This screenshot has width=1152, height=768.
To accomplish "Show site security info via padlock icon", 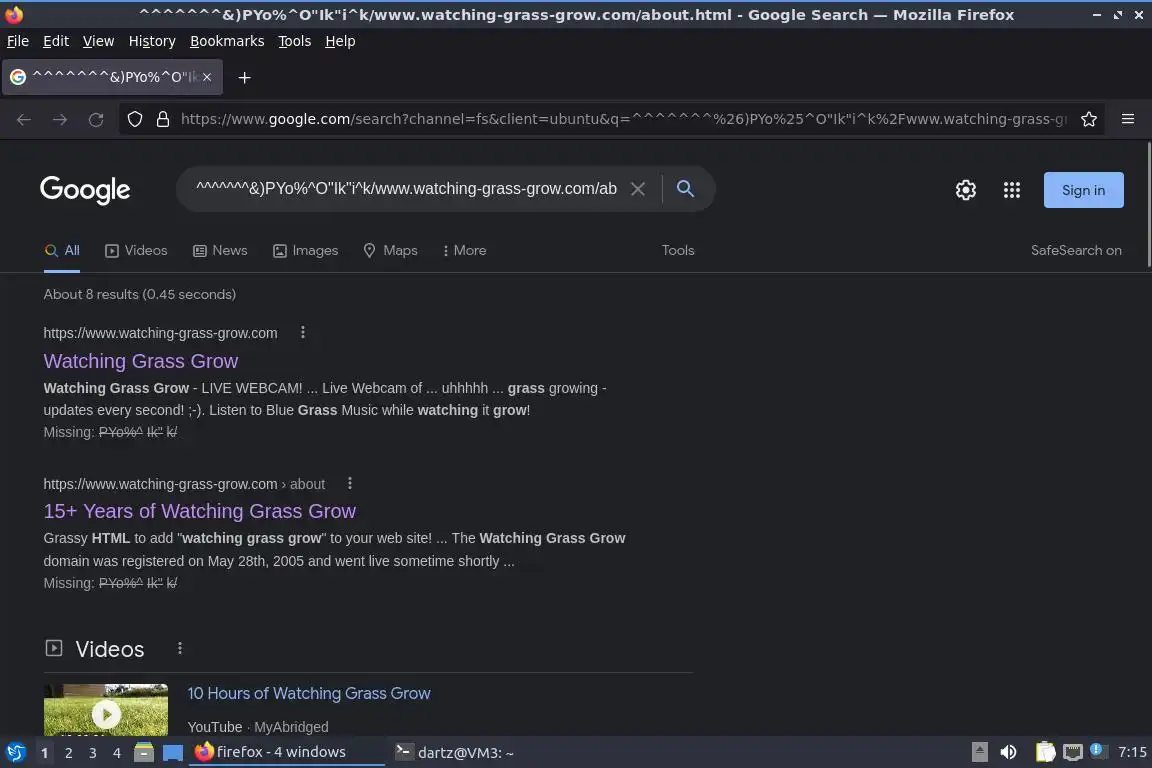I will [163, 119].
